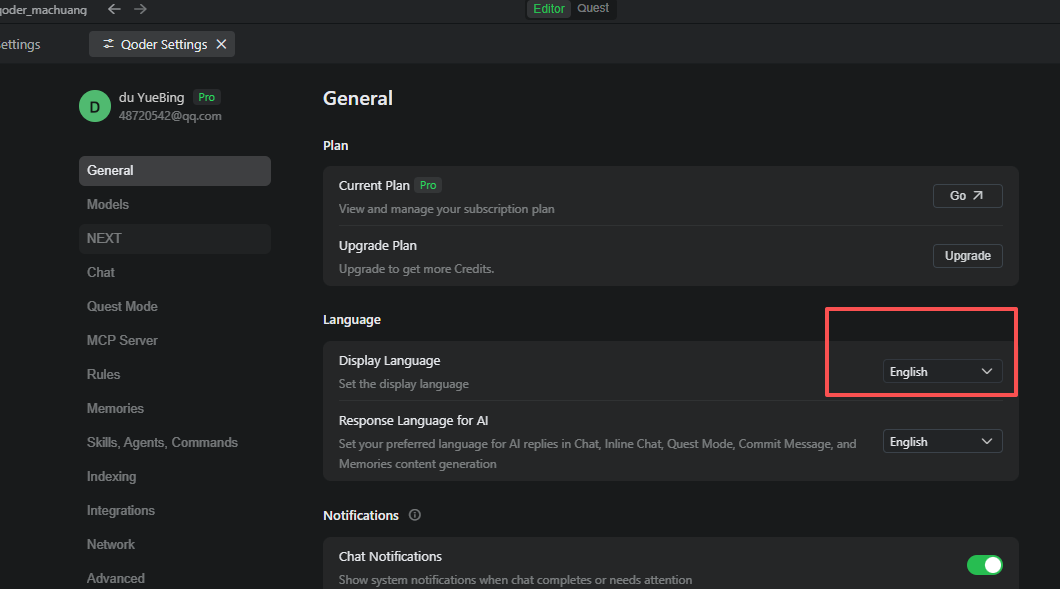Click the Pro badge beside du YueBing
Viewport: 1060px width, 589px height.
[206, 97]
